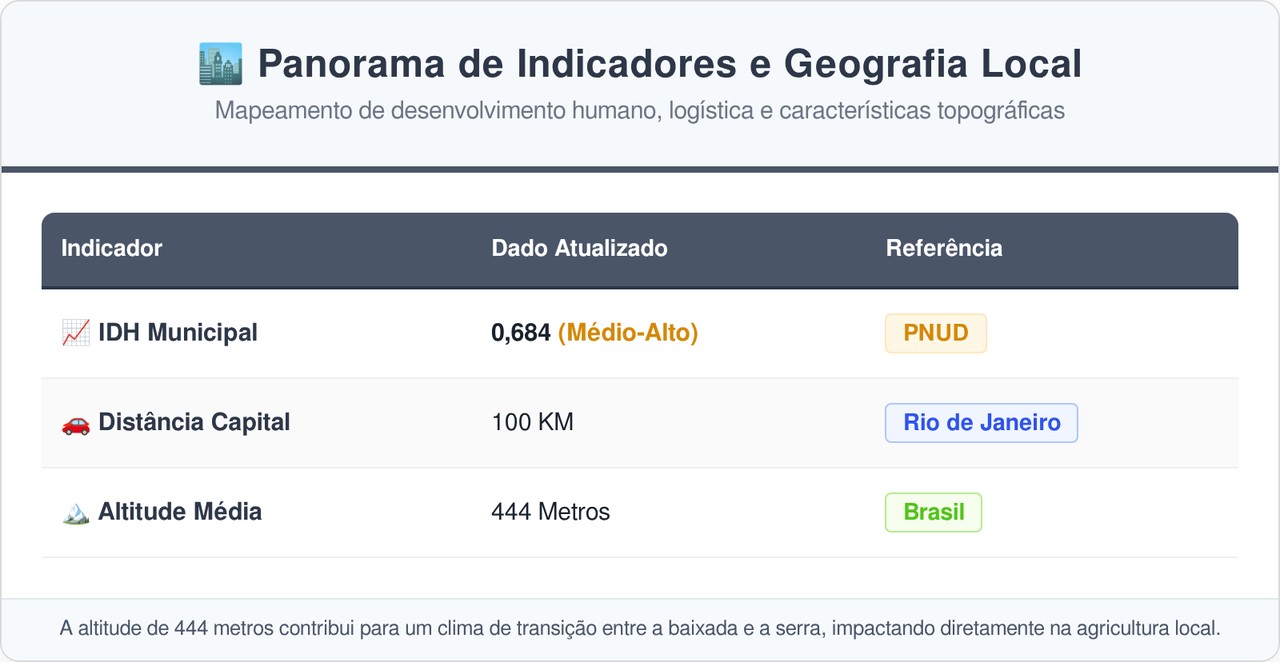Select the Altitude Média row label

[x=179, y=513]
